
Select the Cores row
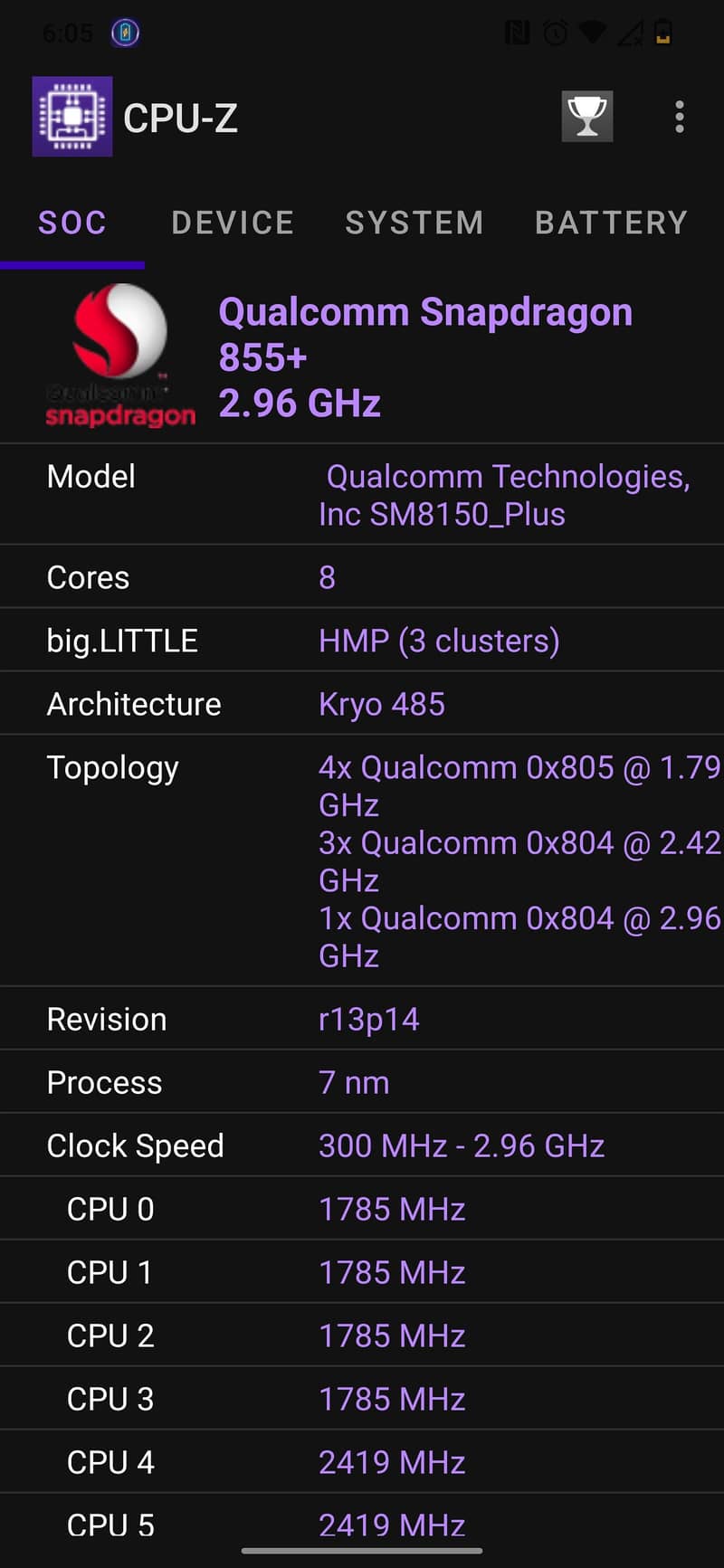pos(88,577)
